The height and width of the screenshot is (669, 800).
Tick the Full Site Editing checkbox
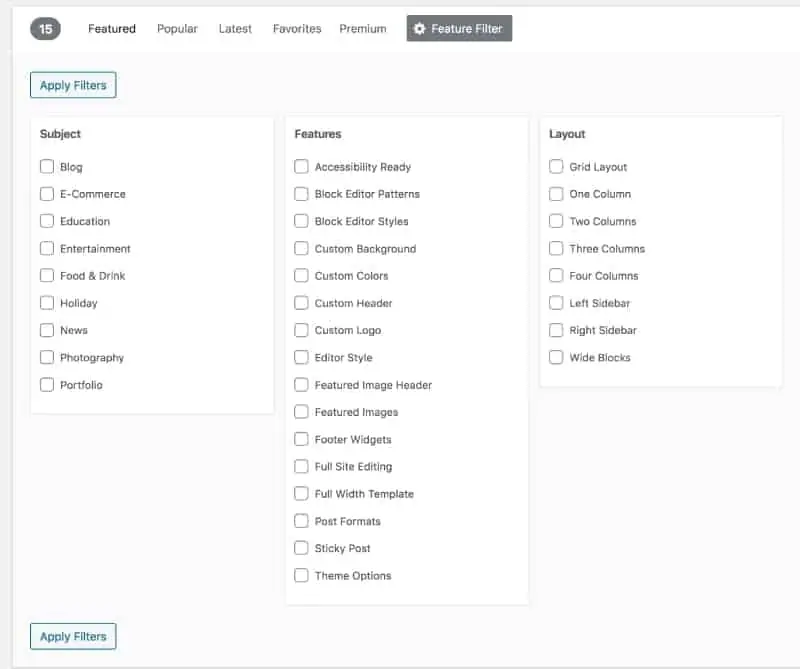pyautogui.click(x=301, y=466)
